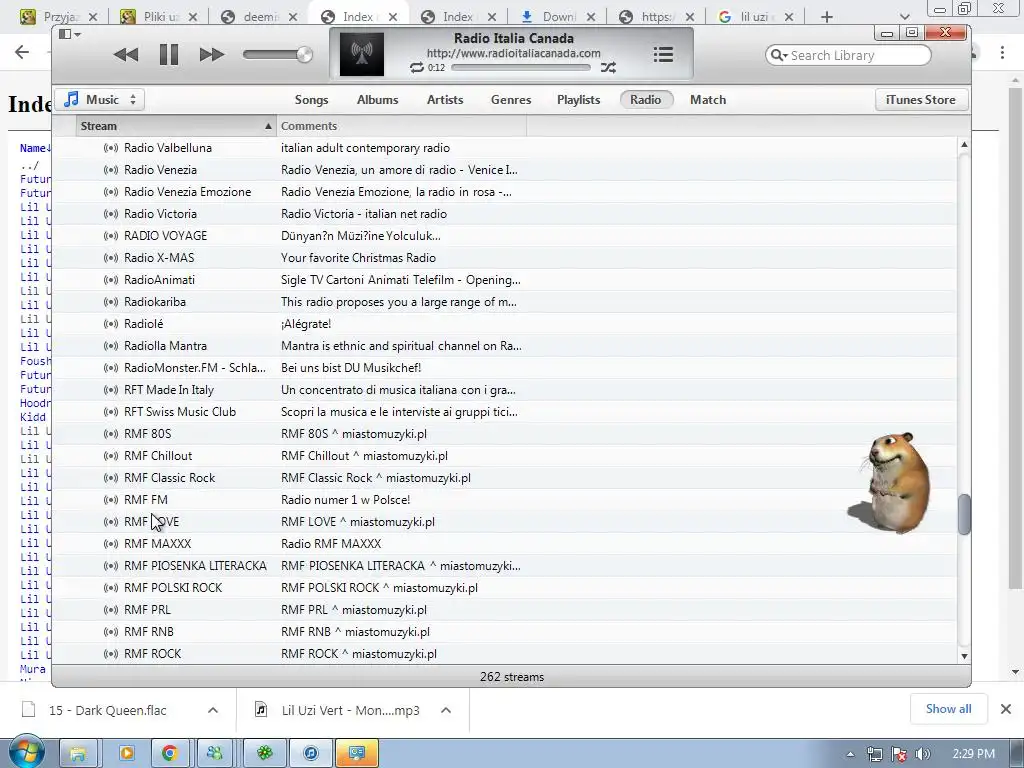Switch to the Albums tab

point(377,100)
